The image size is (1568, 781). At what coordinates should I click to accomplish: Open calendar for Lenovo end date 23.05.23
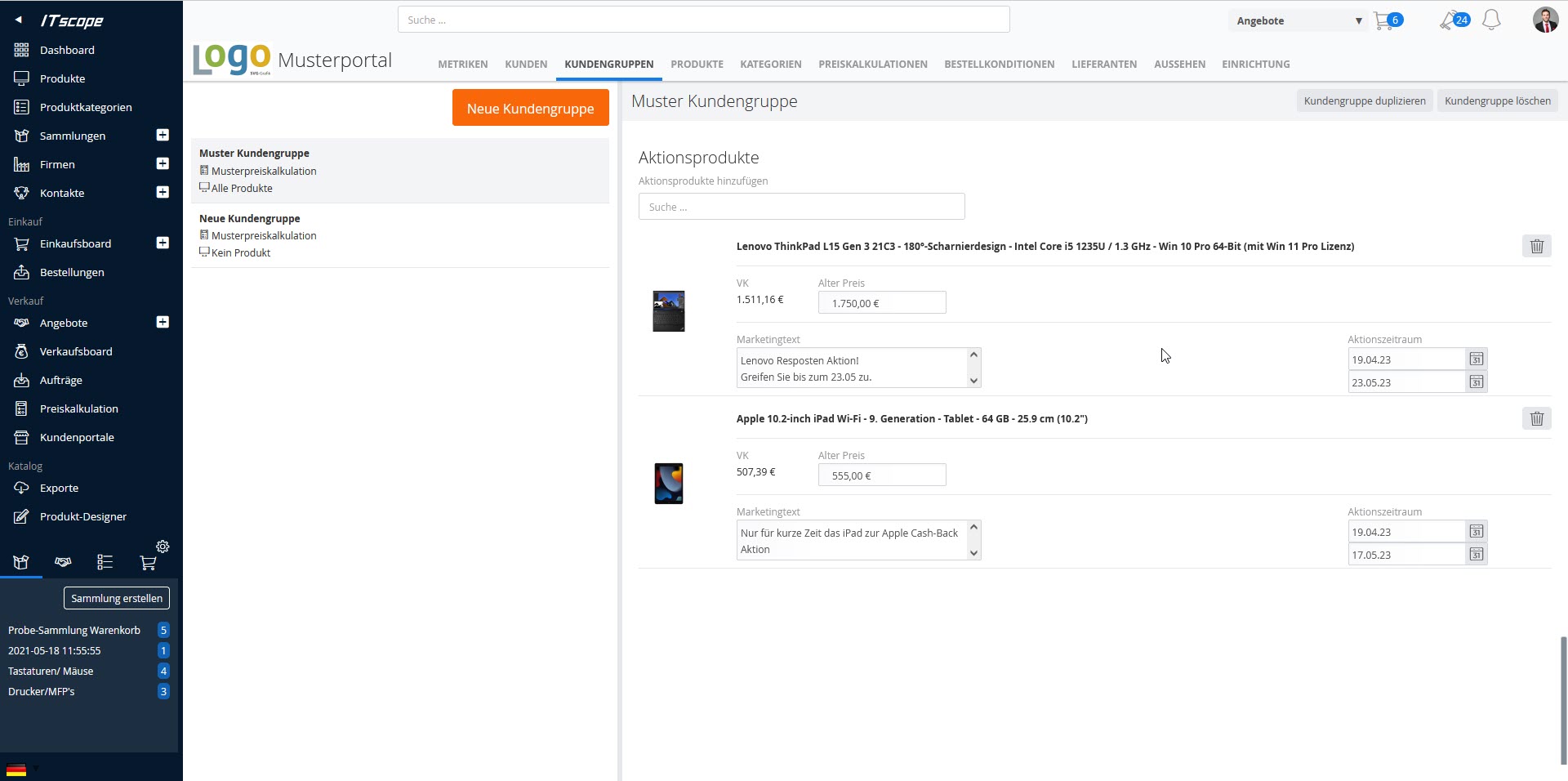tap(1476, 382)
